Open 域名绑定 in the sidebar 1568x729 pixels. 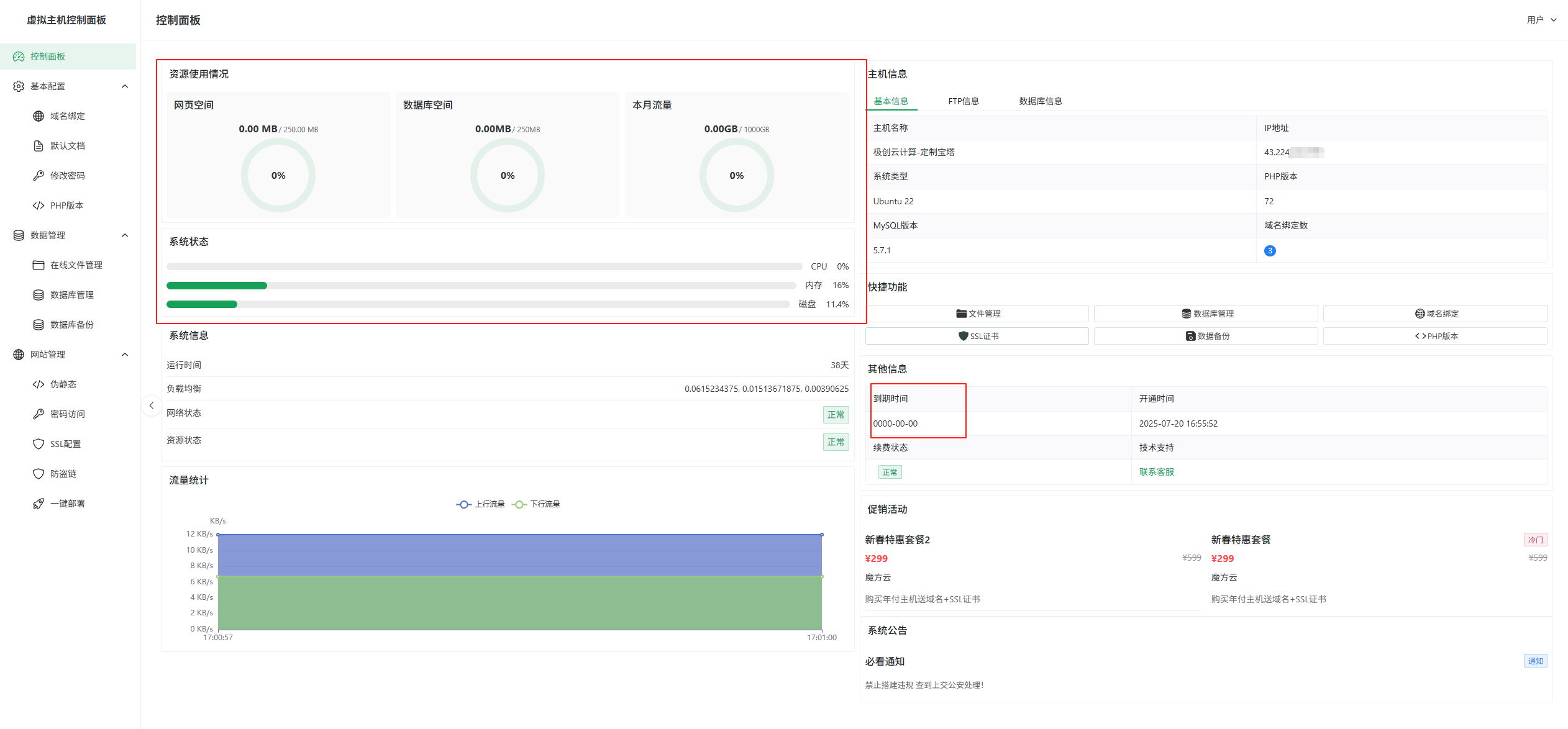pos(68,116)
